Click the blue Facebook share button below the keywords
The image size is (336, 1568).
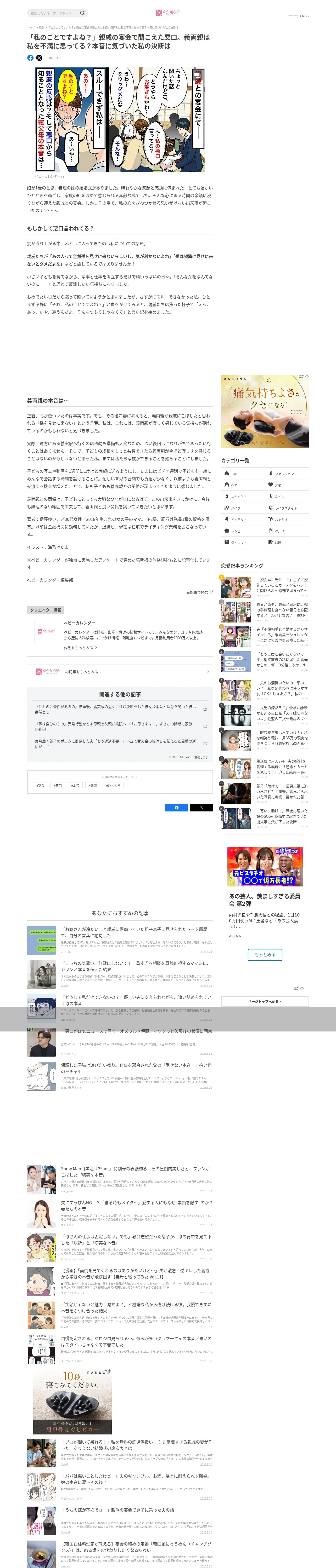(x=177, y=808)
